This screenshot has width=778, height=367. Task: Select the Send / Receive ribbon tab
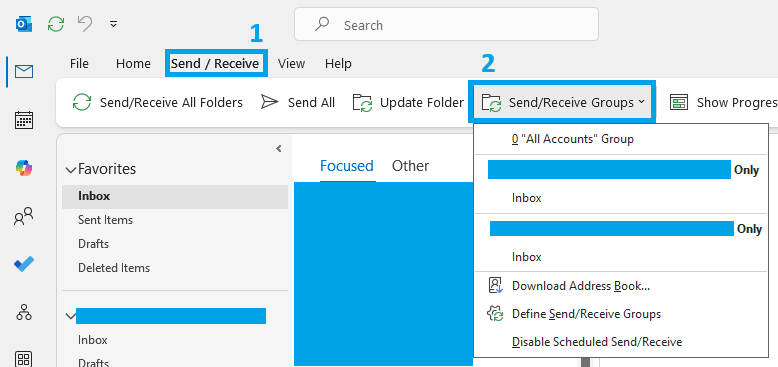[x=215, y=63]
